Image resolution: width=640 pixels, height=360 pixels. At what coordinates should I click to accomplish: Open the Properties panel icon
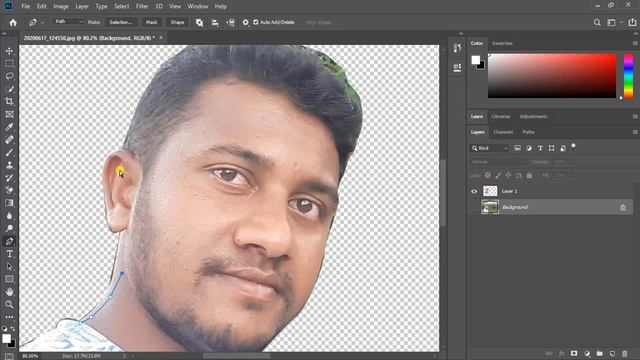point(457,67)
